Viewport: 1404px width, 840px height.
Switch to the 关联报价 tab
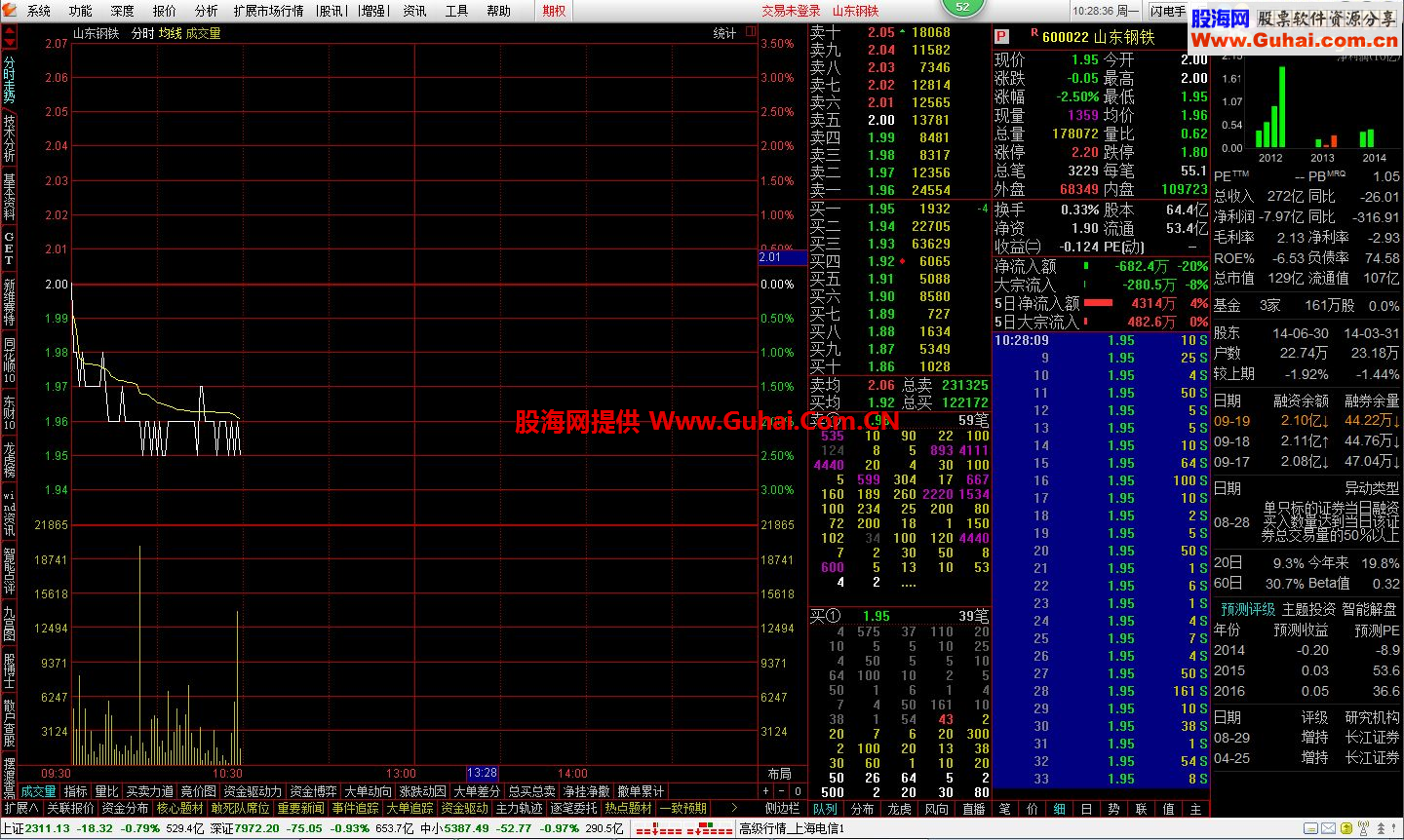[x=70, y=809]
